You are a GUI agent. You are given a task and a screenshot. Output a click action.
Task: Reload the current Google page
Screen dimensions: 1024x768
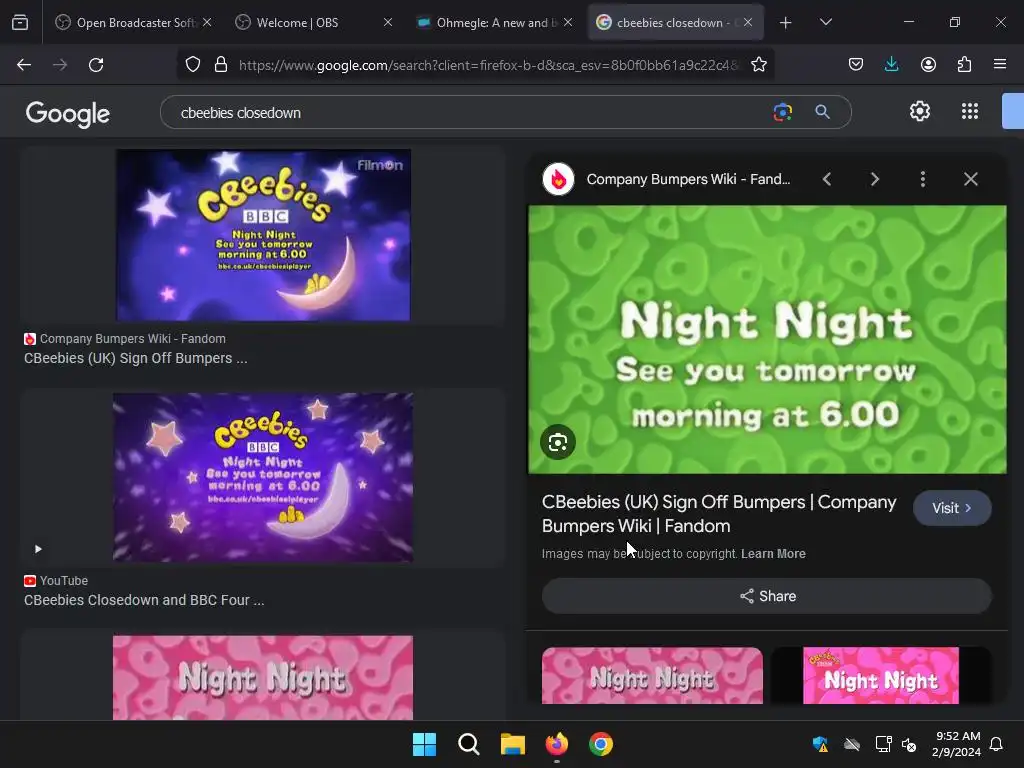pyautogui.click(x=96, y=65)
